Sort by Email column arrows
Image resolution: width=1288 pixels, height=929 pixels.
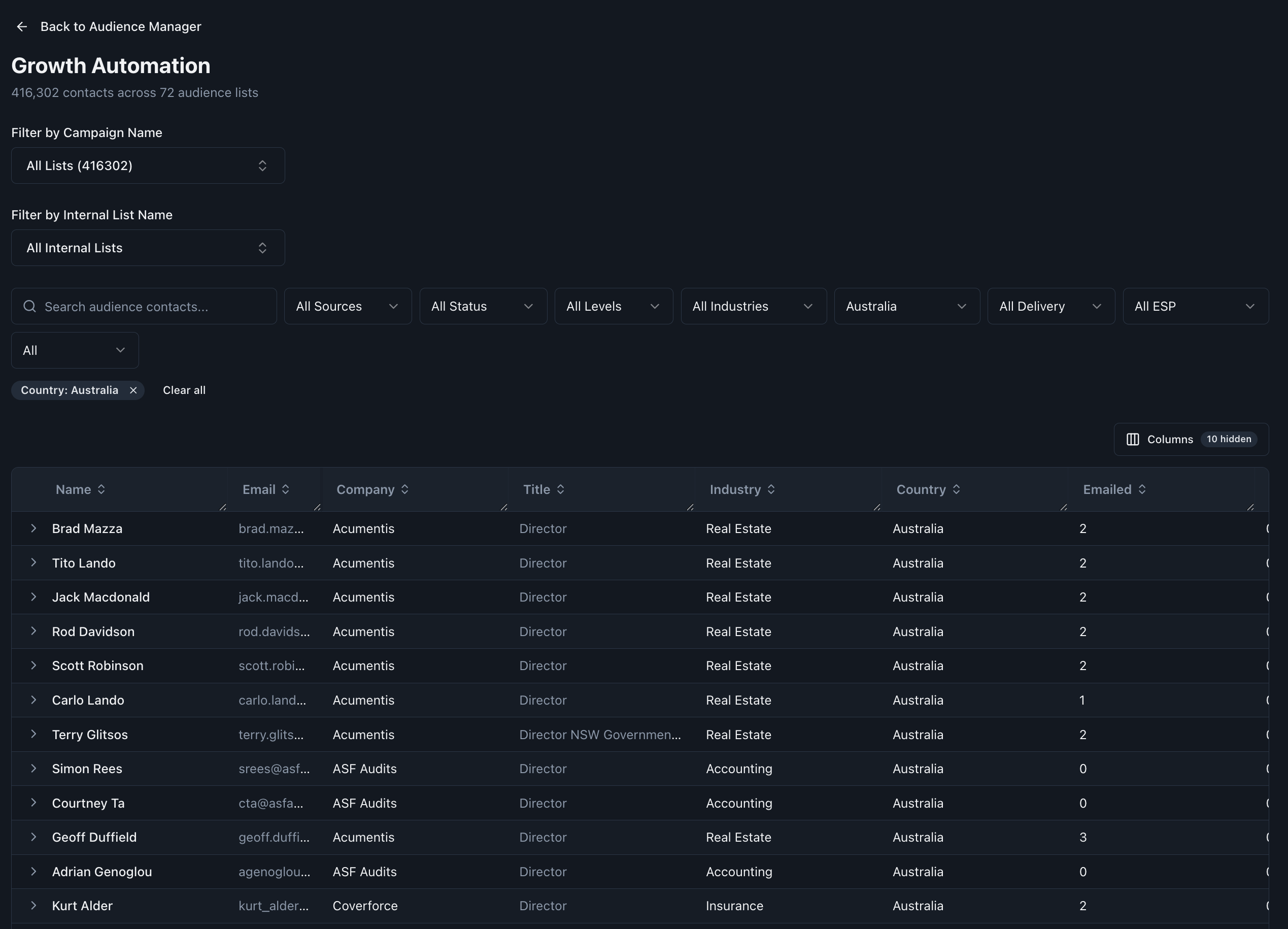tap(286, 489)
